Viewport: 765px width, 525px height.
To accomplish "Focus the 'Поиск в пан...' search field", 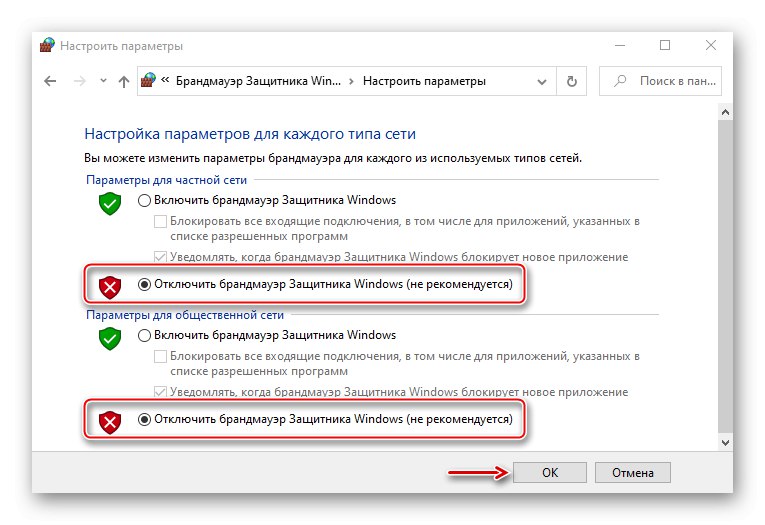I will (x=660, y=81).
